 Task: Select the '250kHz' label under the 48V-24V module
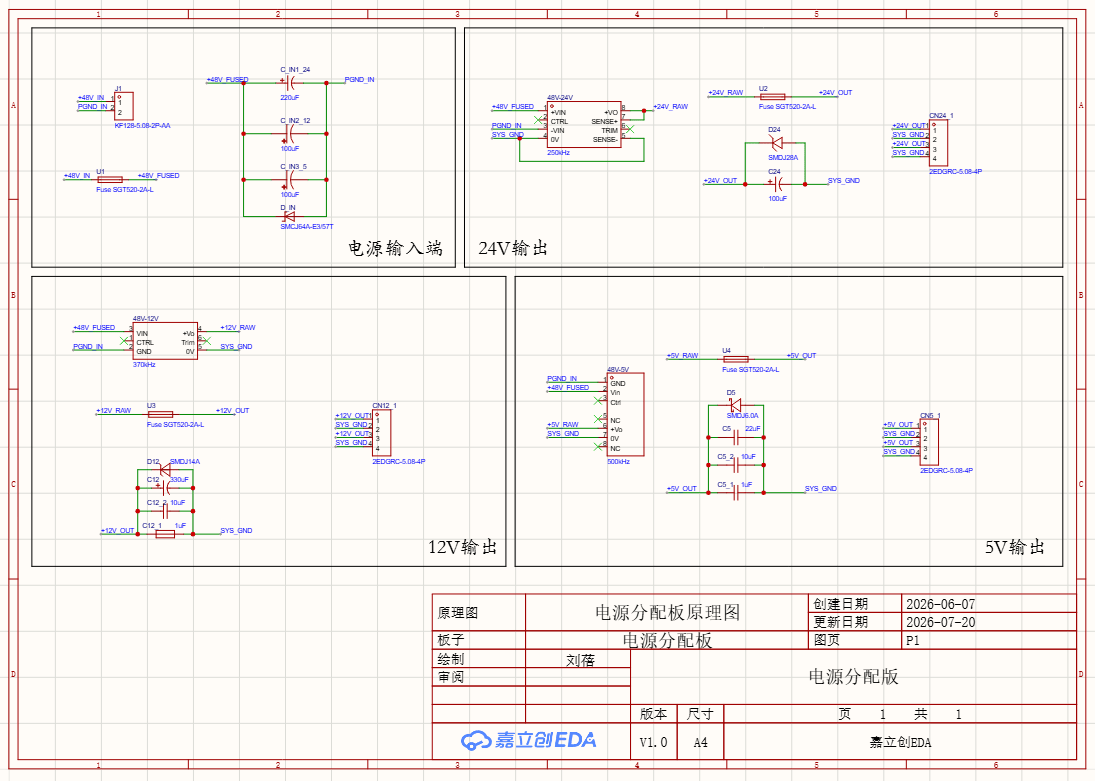point(559,152)
